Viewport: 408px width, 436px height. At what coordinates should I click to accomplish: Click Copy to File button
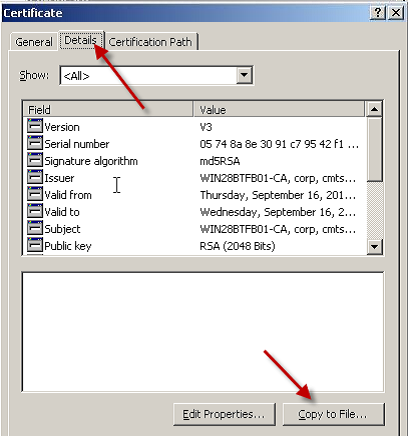pos(333,414)
